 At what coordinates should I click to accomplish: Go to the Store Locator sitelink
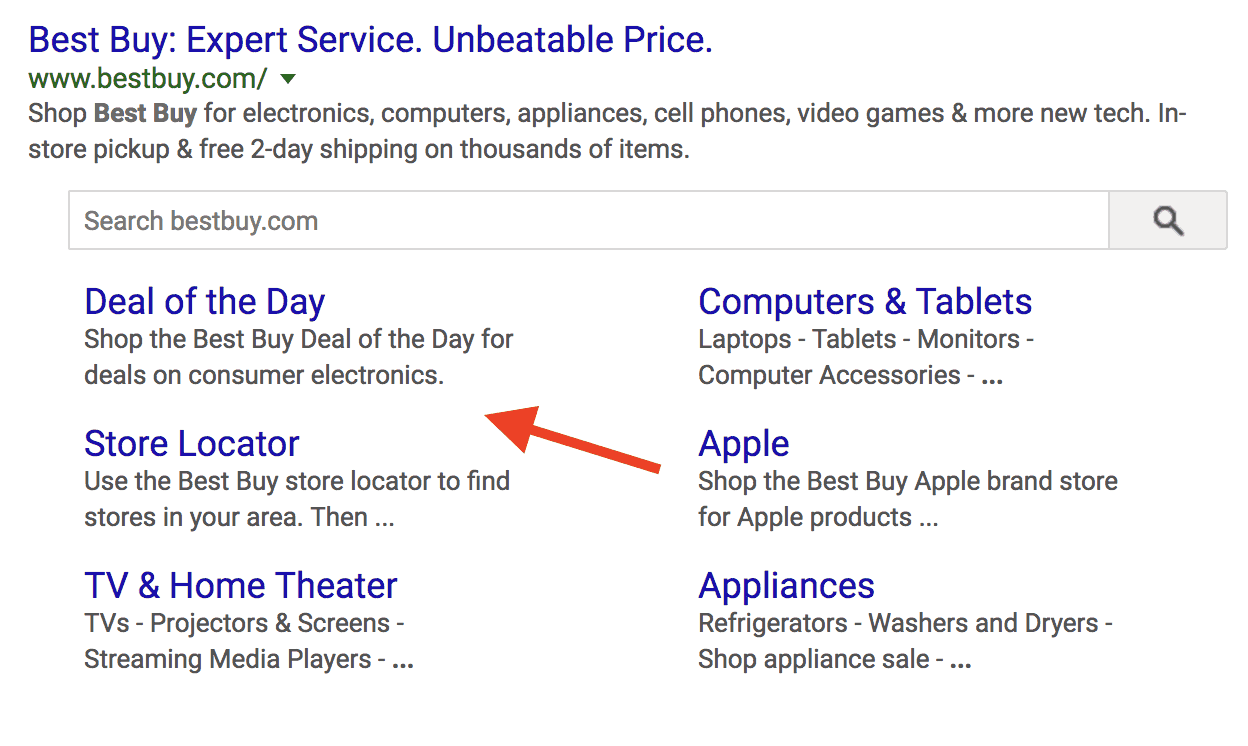click(x=192, y=444)
